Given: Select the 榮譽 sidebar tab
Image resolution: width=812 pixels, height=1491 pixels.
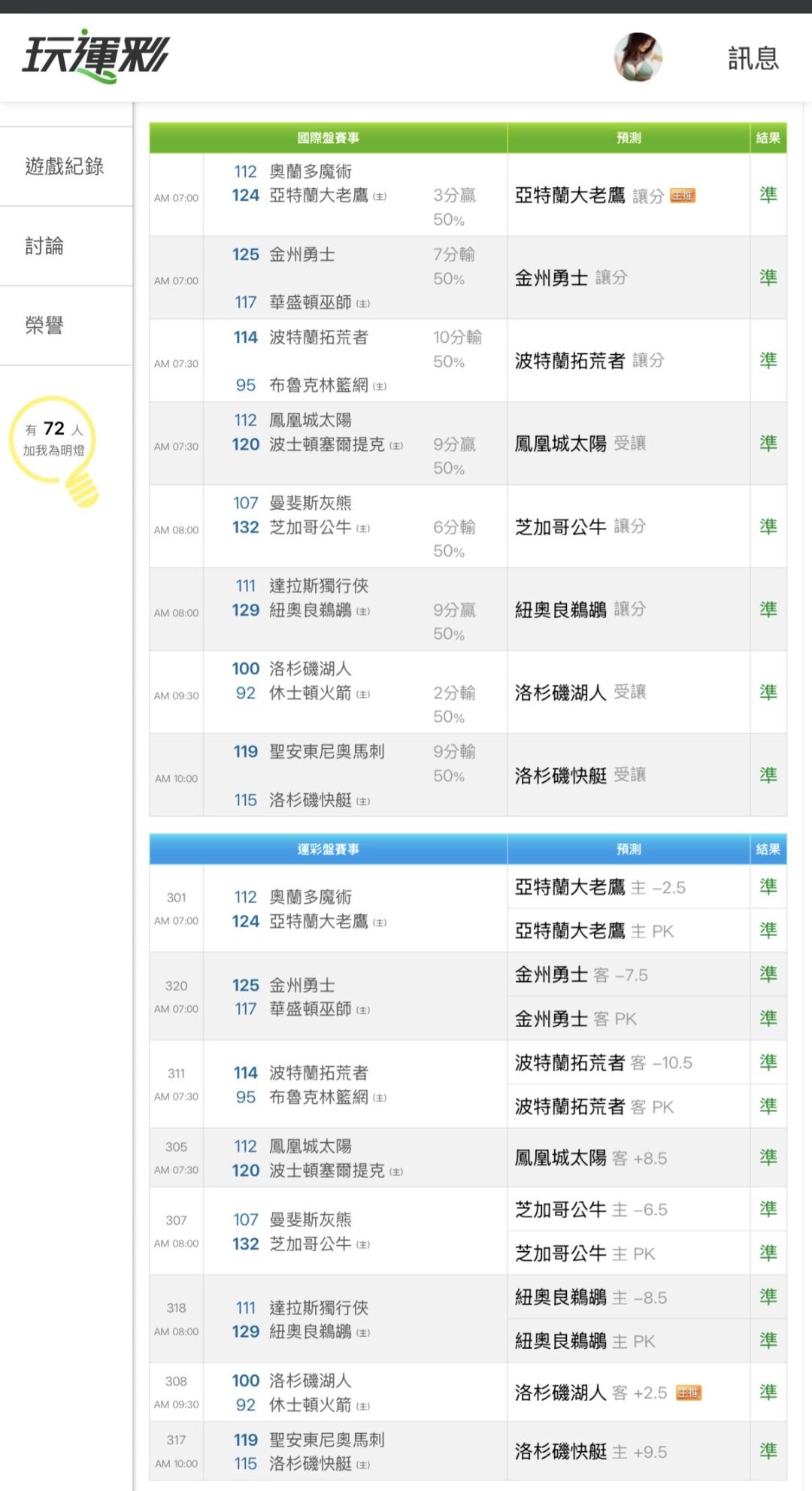Looking at the screenshot, I should pyautogui.click(x=45, y=326).
